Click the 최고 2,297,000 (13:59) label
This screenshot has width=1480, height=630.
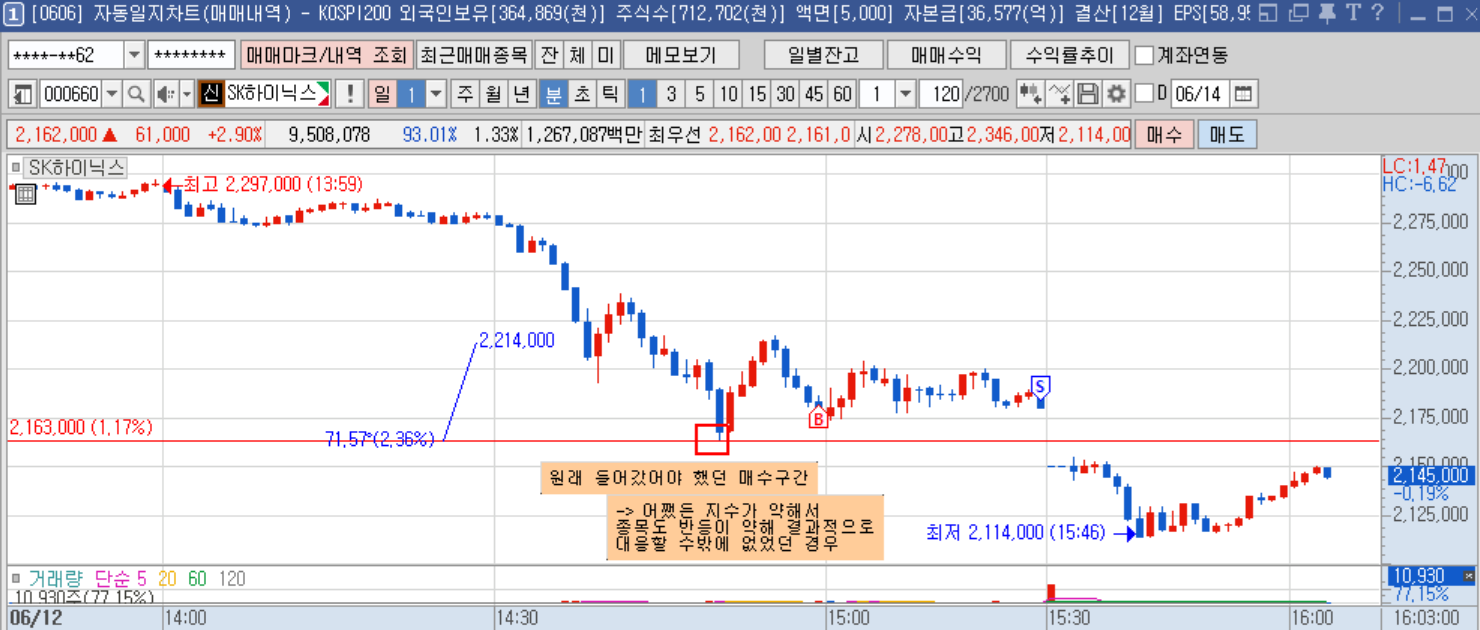(x=273, y=184)
